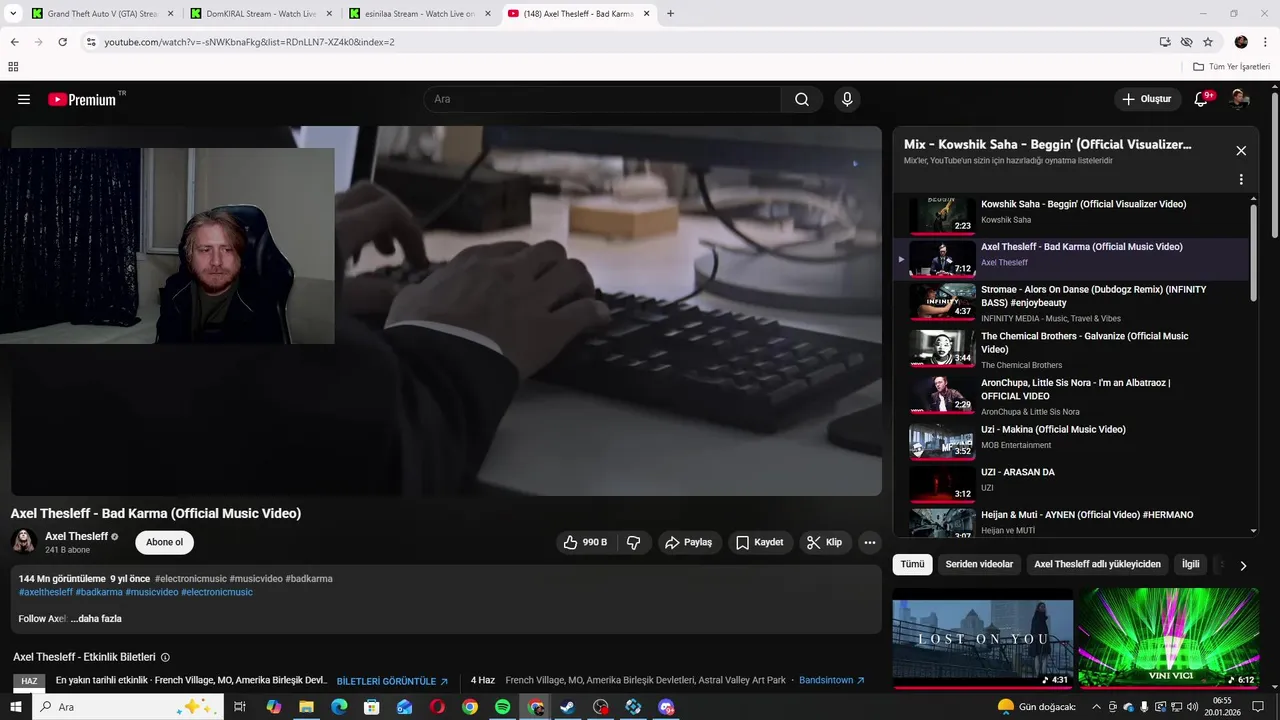This screenshot has height=720, width=1280.
Task: Show more filter chips with right arrow
Action: pyautogui.click(x=1243, y=565)
